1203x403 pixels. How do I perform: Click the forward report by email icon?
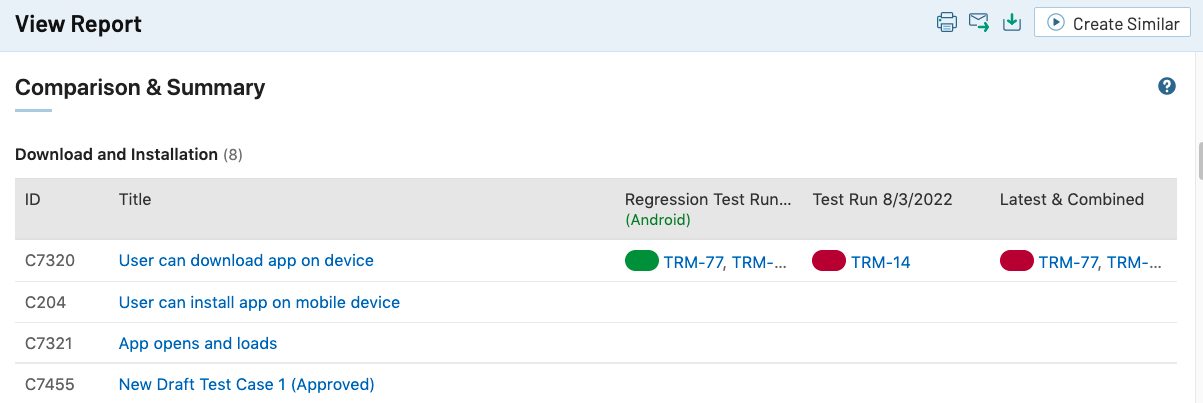pyautogui.click(x=979, y=23)
